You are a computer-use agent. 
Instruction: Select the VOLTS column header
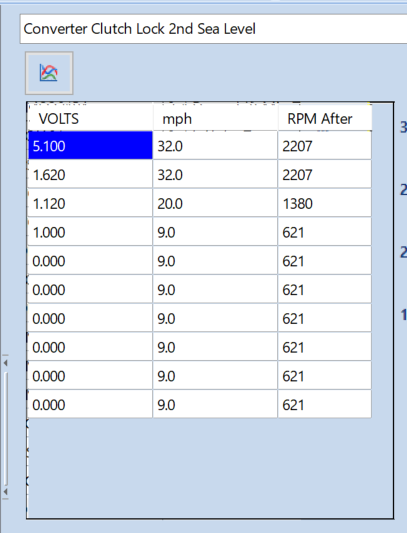pos(90,118)
